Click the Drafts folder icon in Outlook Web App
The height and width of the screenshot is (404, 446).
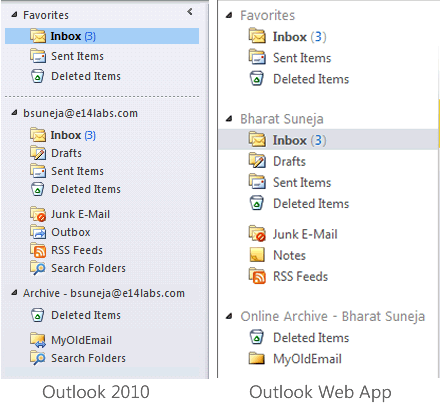click(257, 161)
